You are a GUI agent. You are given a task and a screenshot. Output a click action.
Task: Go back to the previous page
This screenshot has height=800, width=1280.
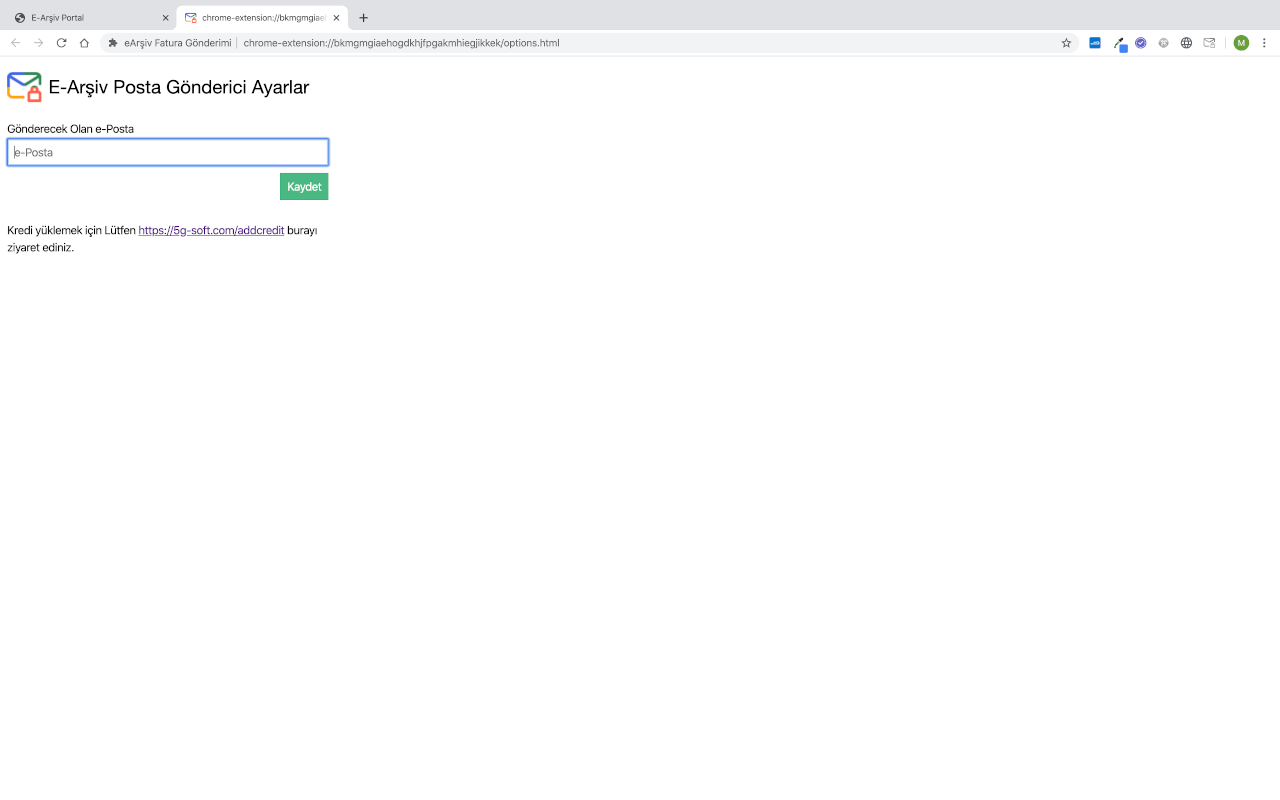[15, 43]
